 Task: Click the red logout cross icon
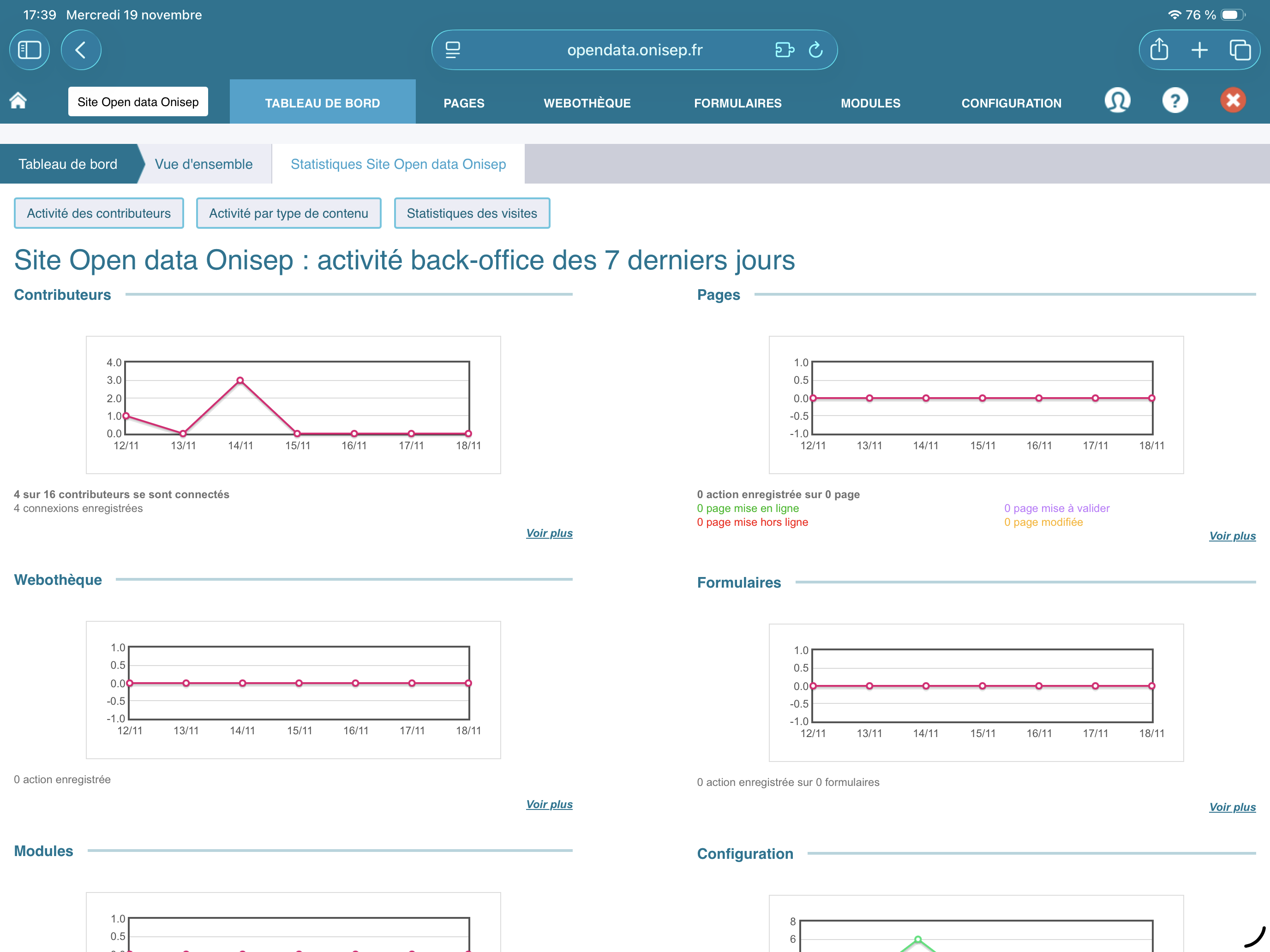tap(1232, 101)
